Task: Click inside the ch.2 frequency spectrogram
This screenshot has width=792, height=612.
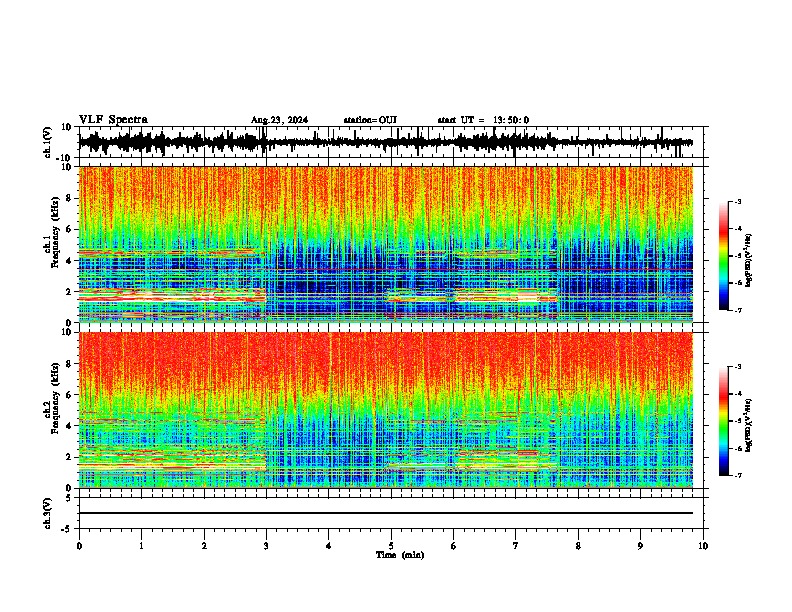Action: [385, 410]
